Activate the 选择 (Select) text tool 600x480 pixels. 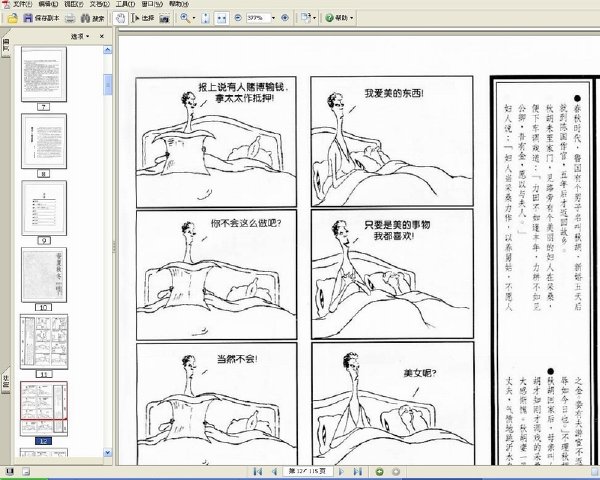pos(142,18)
